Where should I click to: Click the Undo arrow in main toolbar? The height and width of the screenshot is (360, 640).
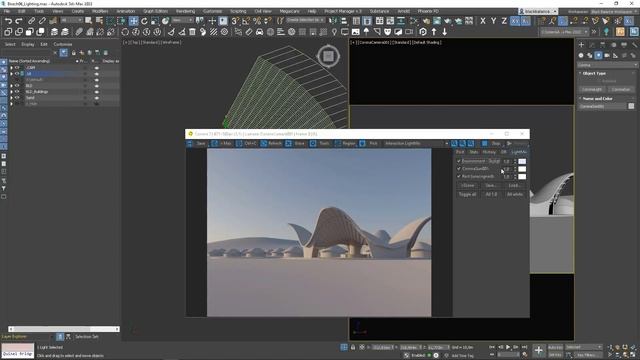tap(8, 21)
